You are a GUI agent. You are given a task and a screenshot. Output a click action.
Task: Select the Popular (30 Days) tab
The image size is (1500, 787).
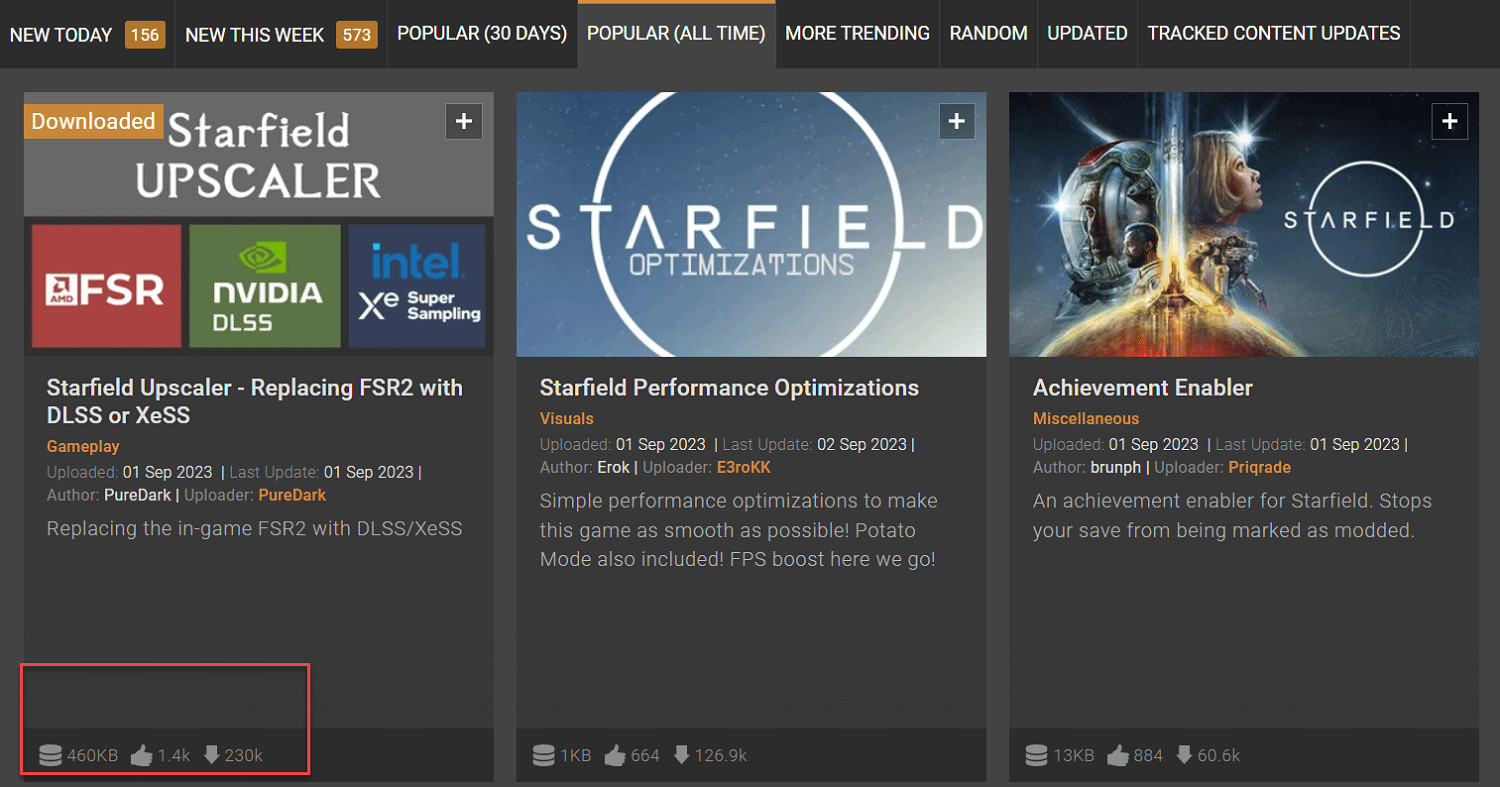(x=482, y=34)
